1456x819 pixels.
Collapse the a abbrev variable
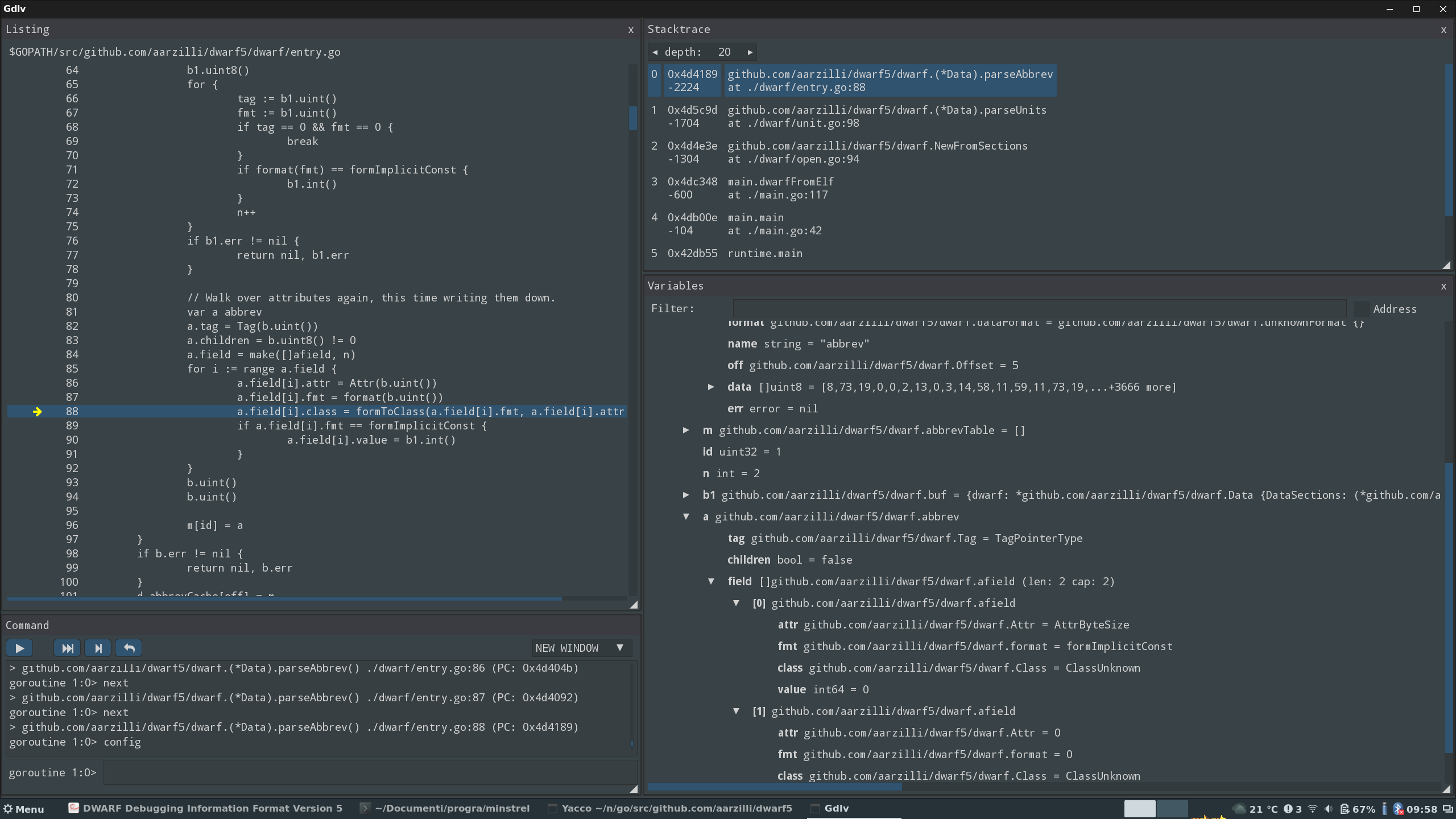[x=686, y=517]
